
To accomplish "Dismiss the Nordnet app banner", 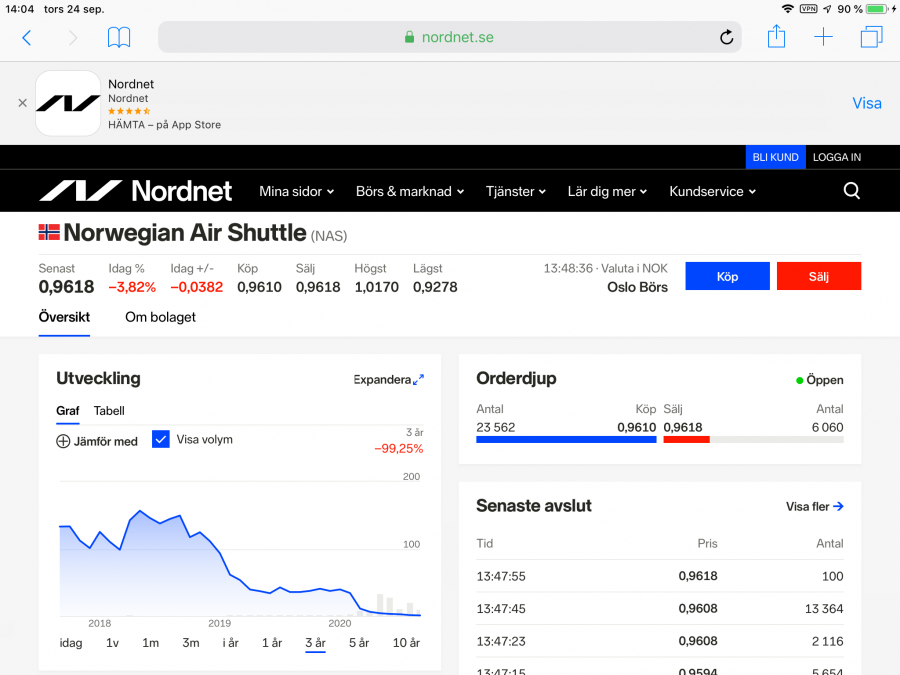I will click(x=22, y=103).
